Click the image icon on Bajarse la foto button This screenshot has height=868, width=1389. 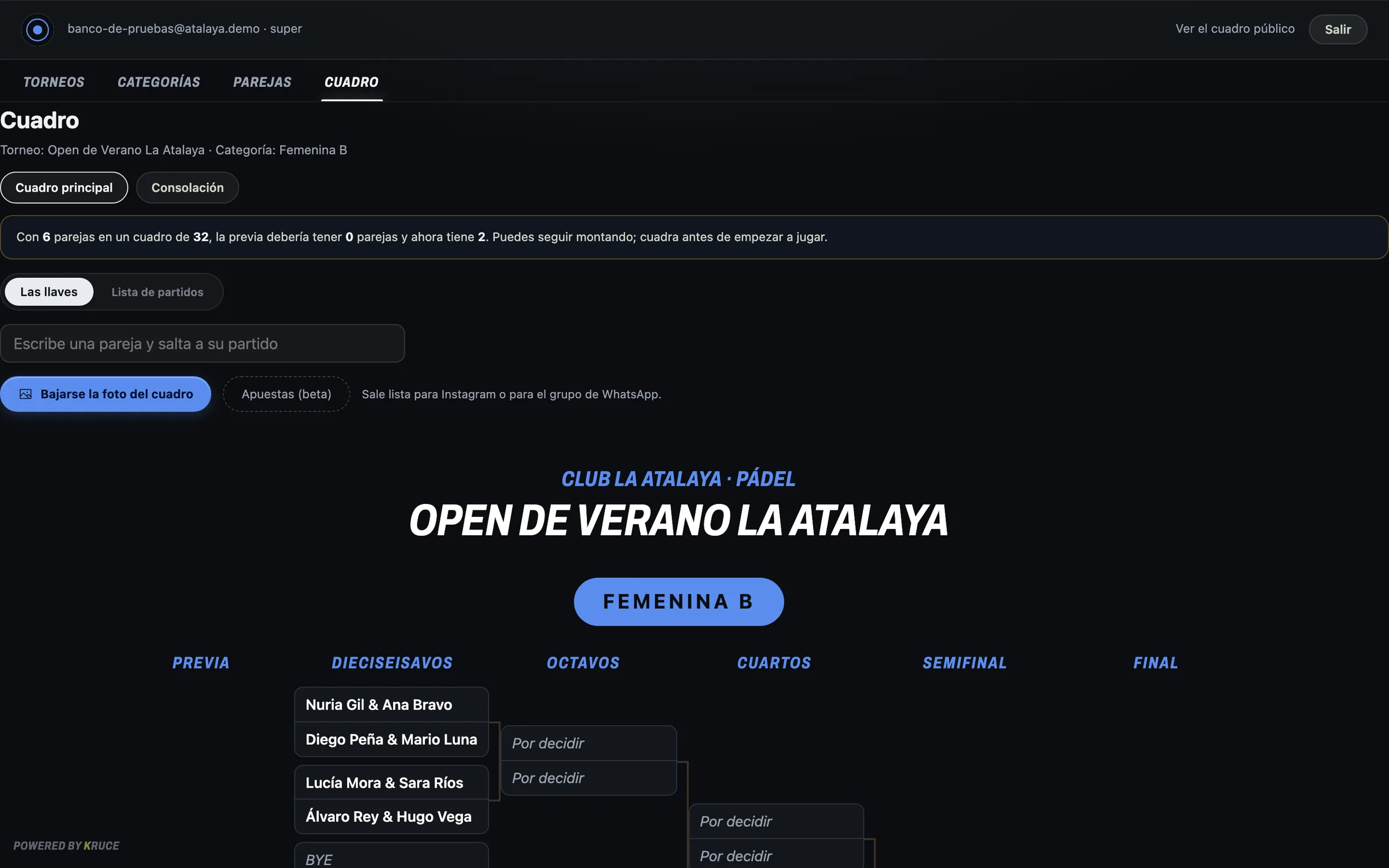tap(25, 394)
